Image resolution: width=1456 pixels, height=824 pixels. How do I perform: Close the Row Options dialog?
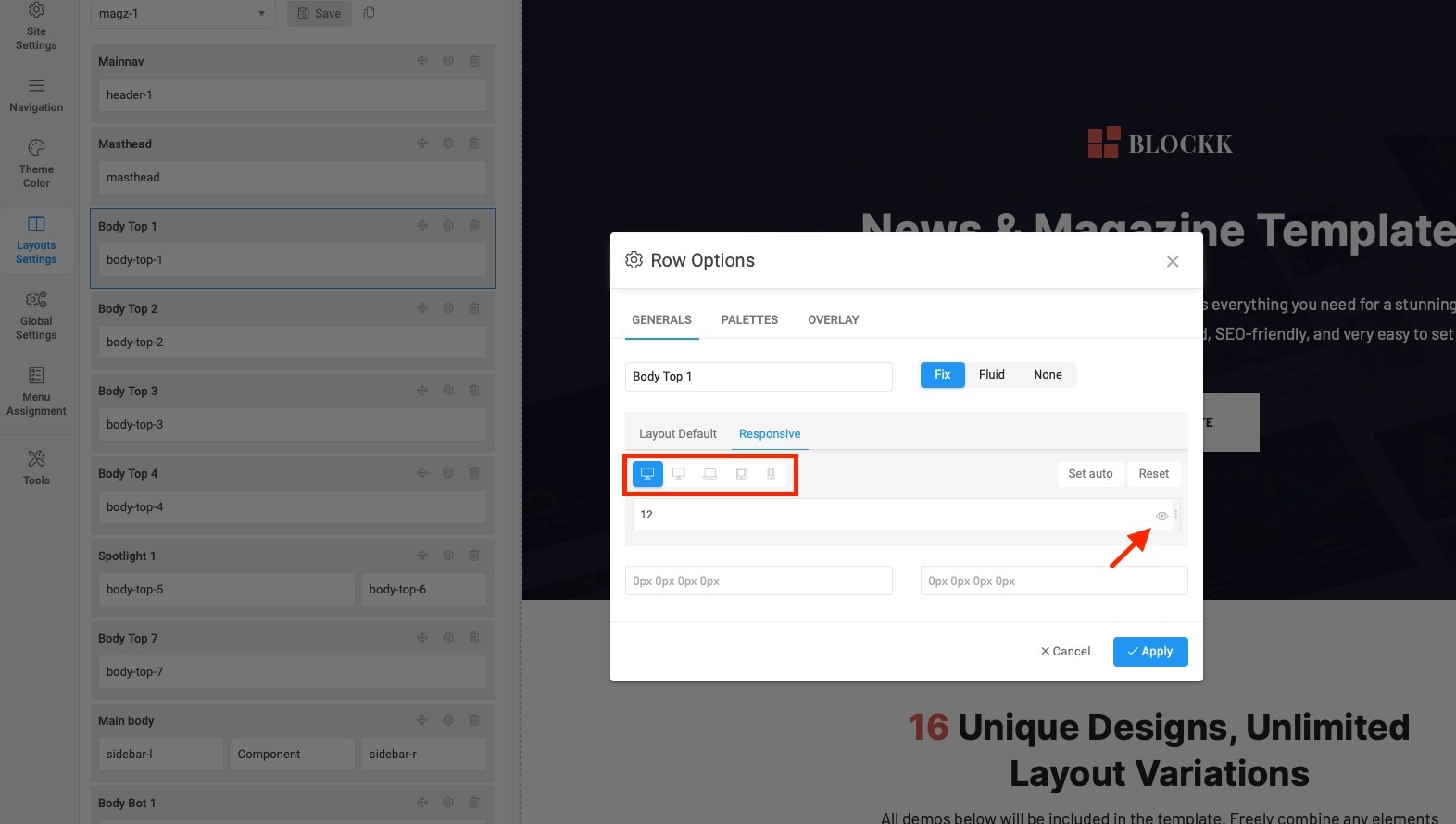[x=1173, y=262]
